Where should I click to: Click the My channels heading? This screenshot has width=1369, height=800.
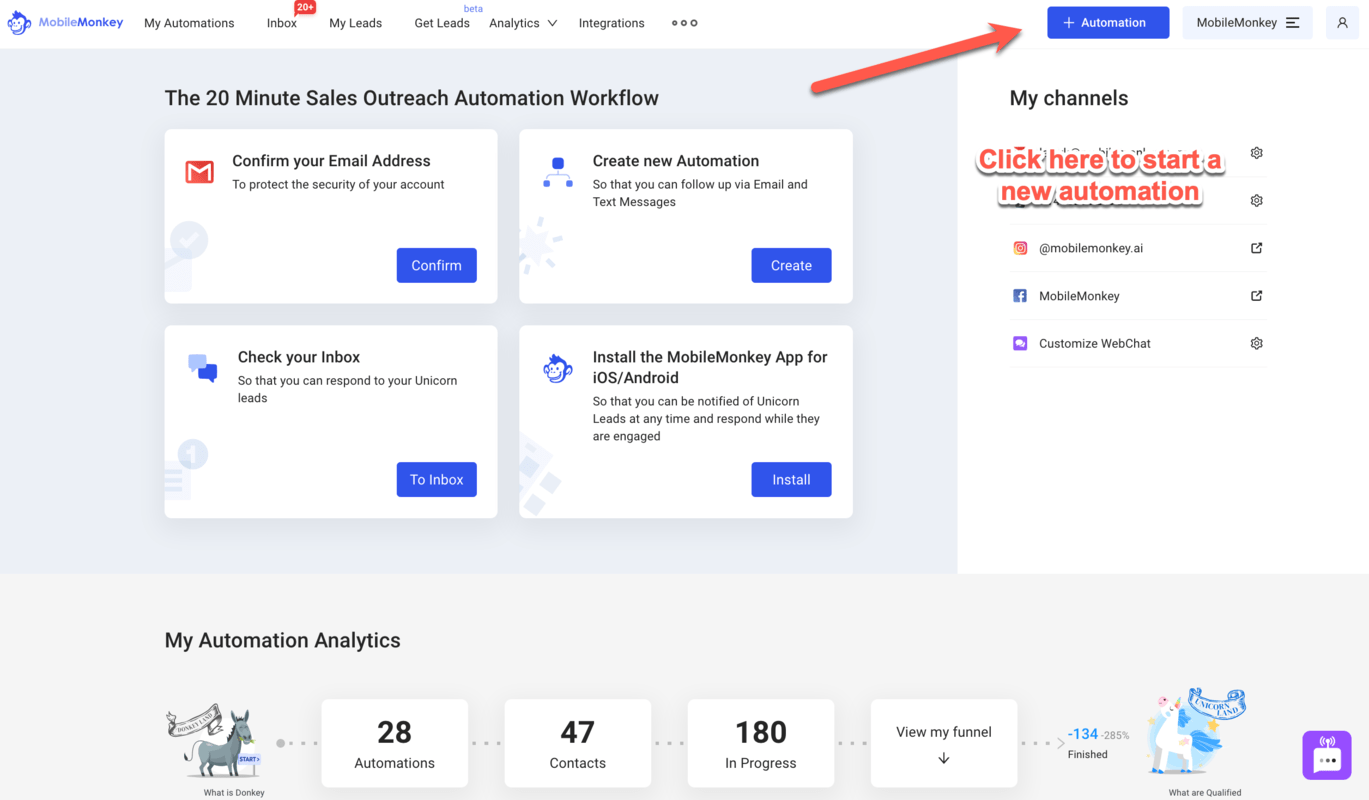[1069, 98]
